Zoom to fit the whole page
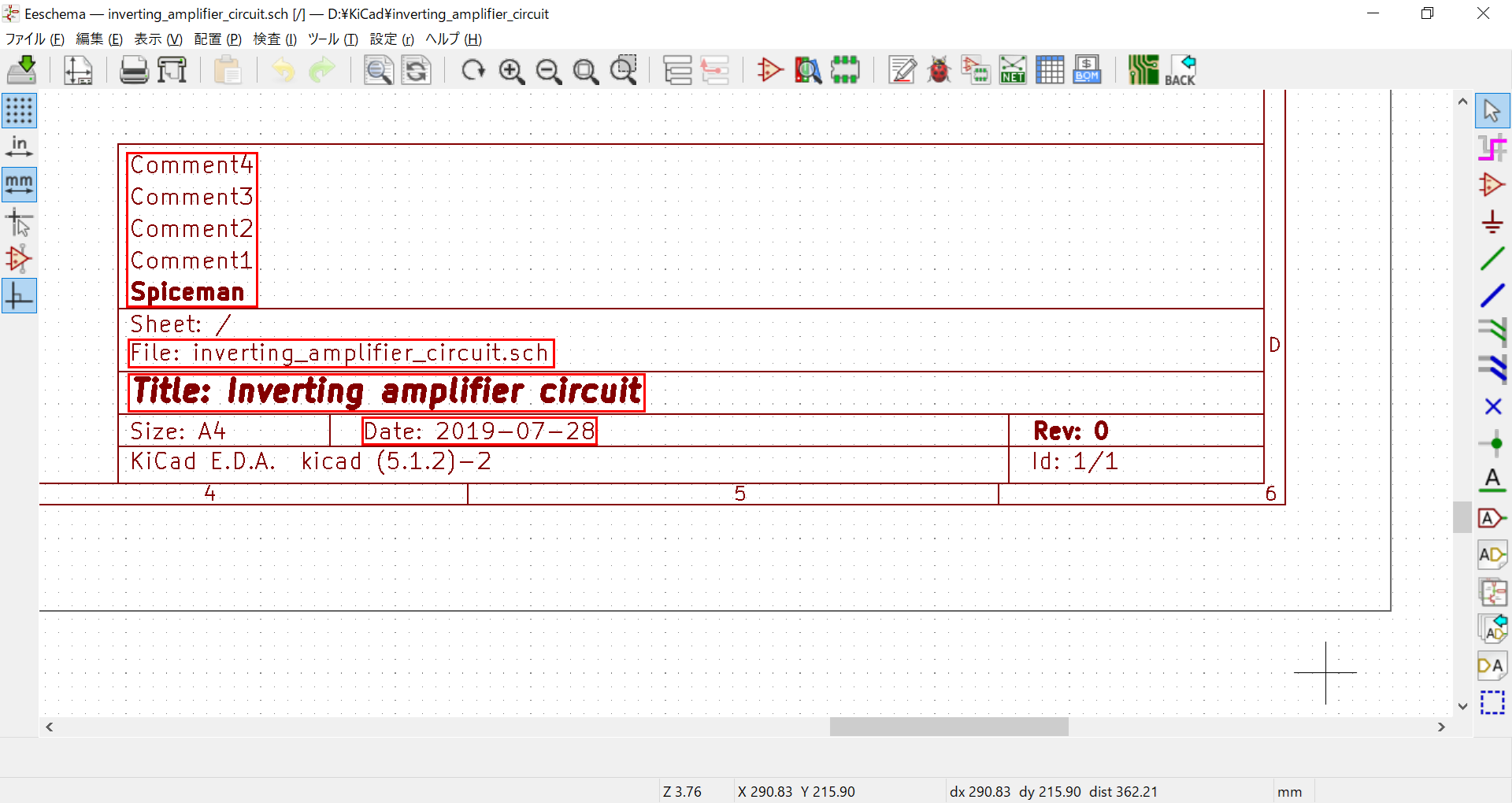The width and height of the screenshot is (1512, 803). click(x=585, y=69)
